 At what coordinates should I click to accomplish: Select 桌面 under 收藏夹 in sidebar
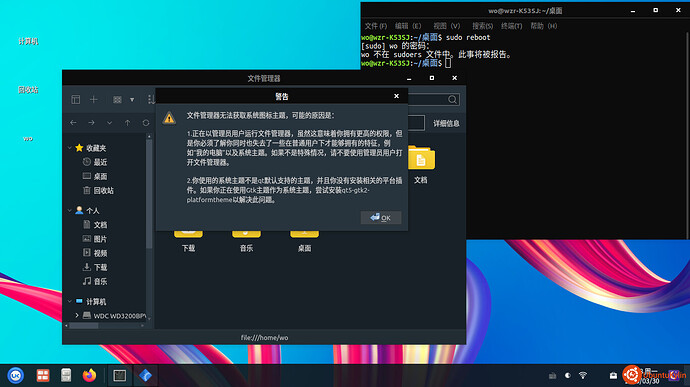tap(100, 177)
